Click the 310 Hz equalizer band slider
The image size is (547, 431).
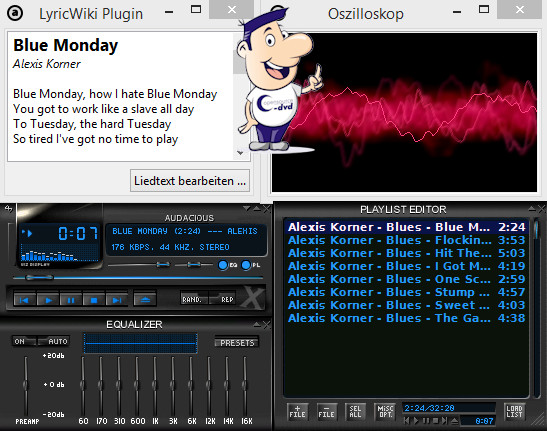coord(119,385)
